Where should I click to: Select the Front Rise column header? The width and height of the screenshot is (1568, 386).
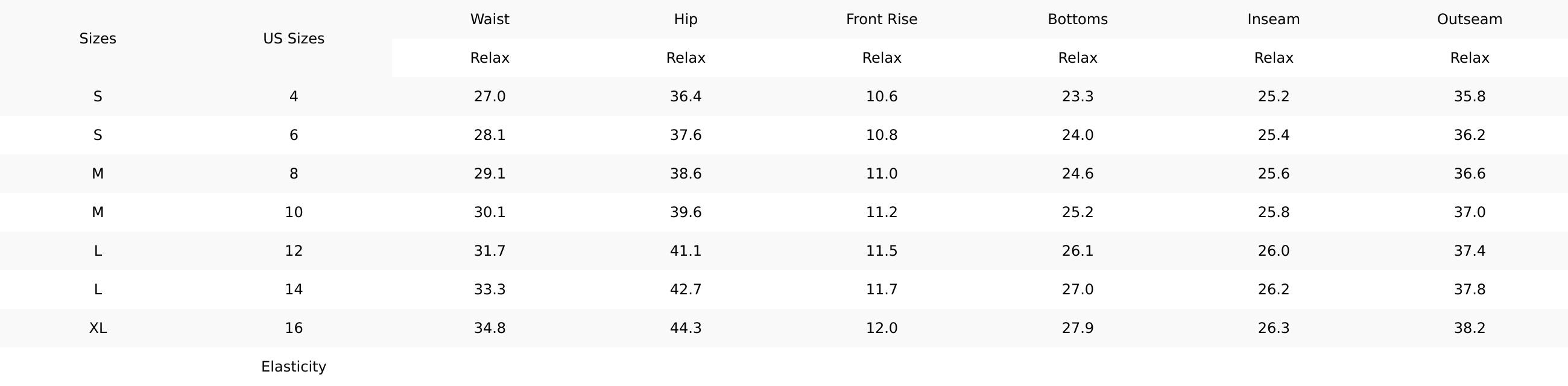(881, 19)
